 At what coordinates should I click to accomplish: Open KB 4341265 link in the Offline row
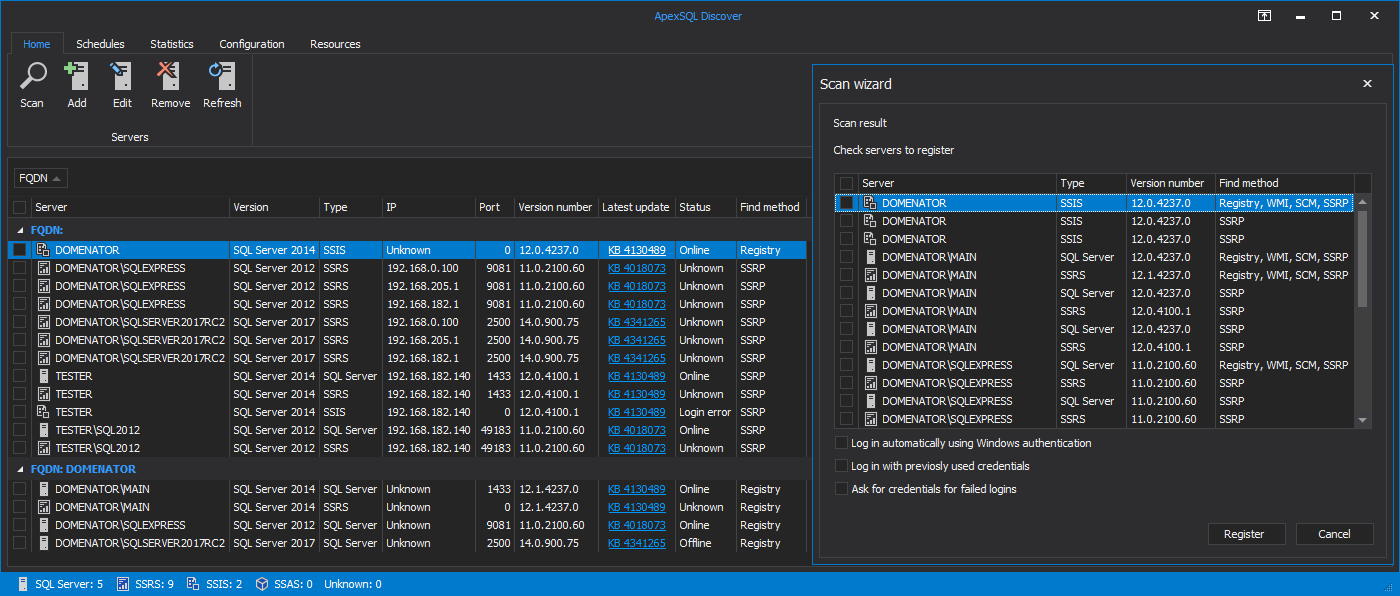coord(636,543)
